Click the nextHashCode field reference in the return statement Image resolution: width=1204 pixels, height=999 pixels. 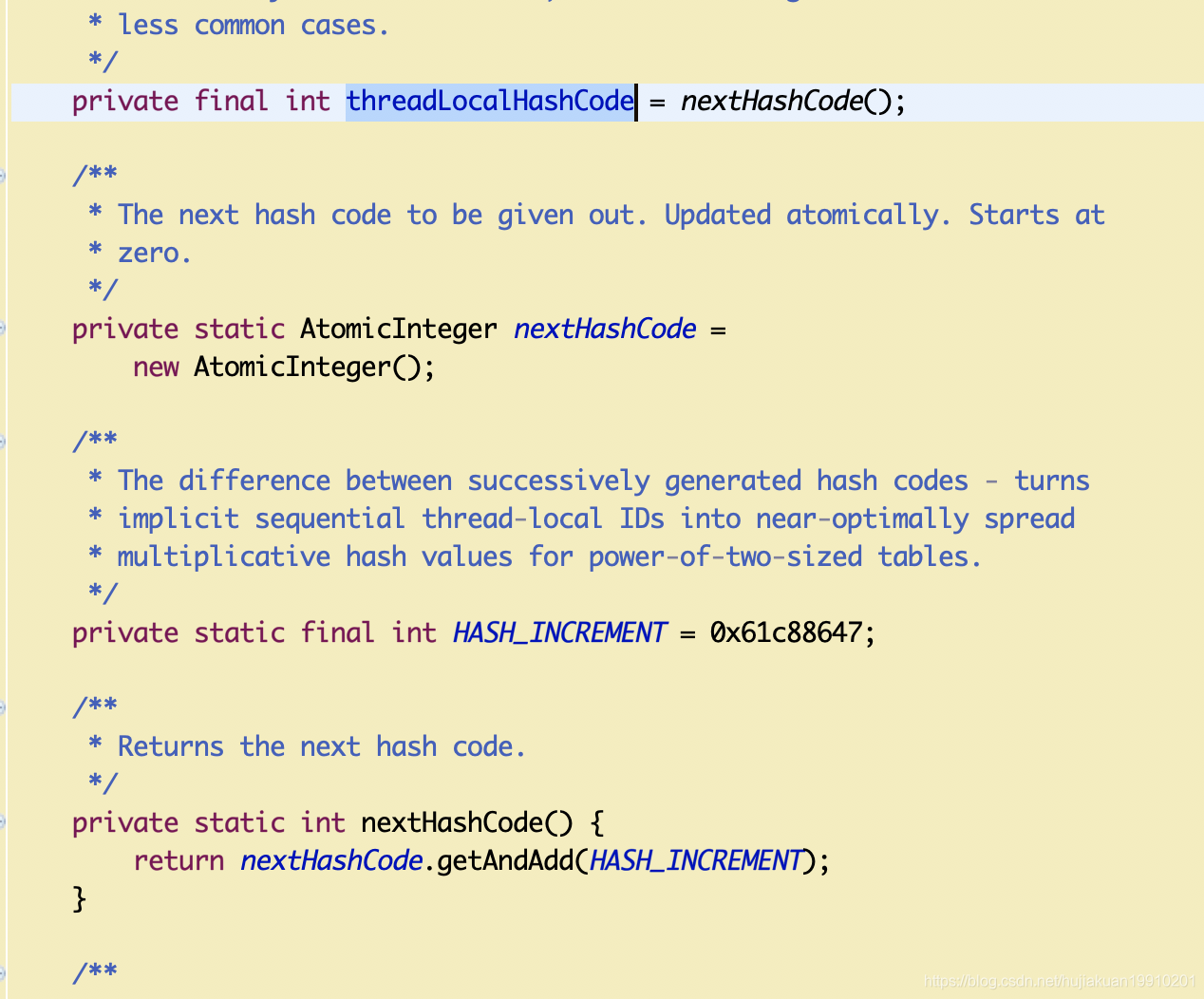(331, 860)
